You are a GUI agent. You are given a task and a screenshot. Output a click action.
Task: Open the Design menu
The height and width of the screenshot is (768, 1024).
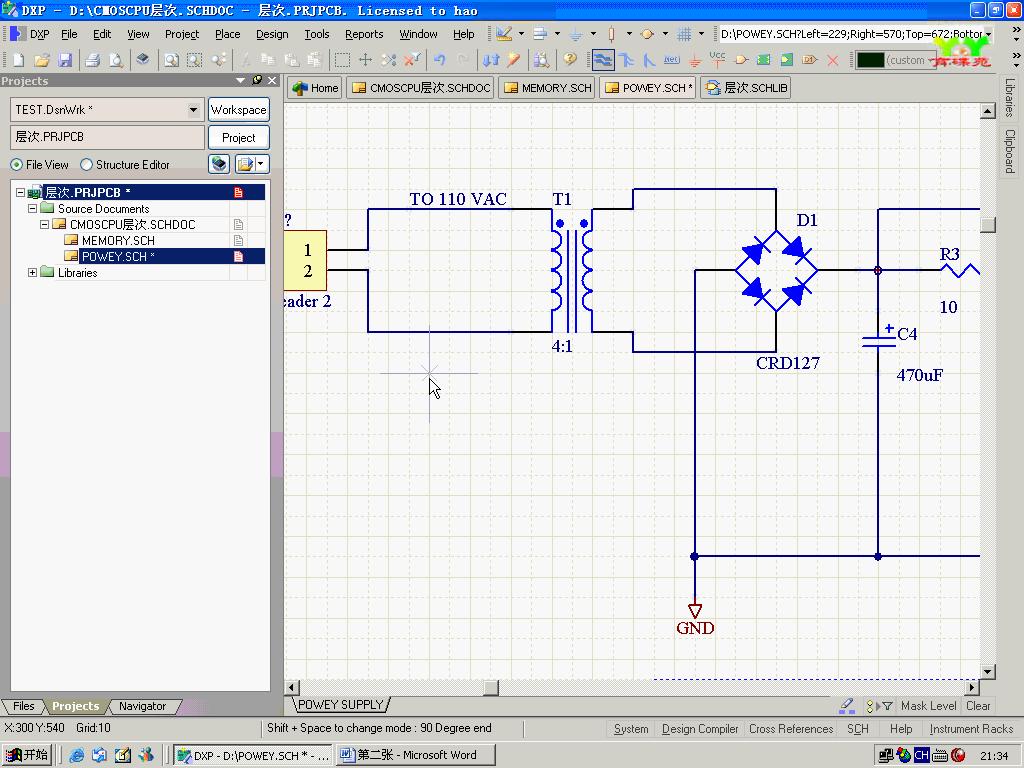272,34
